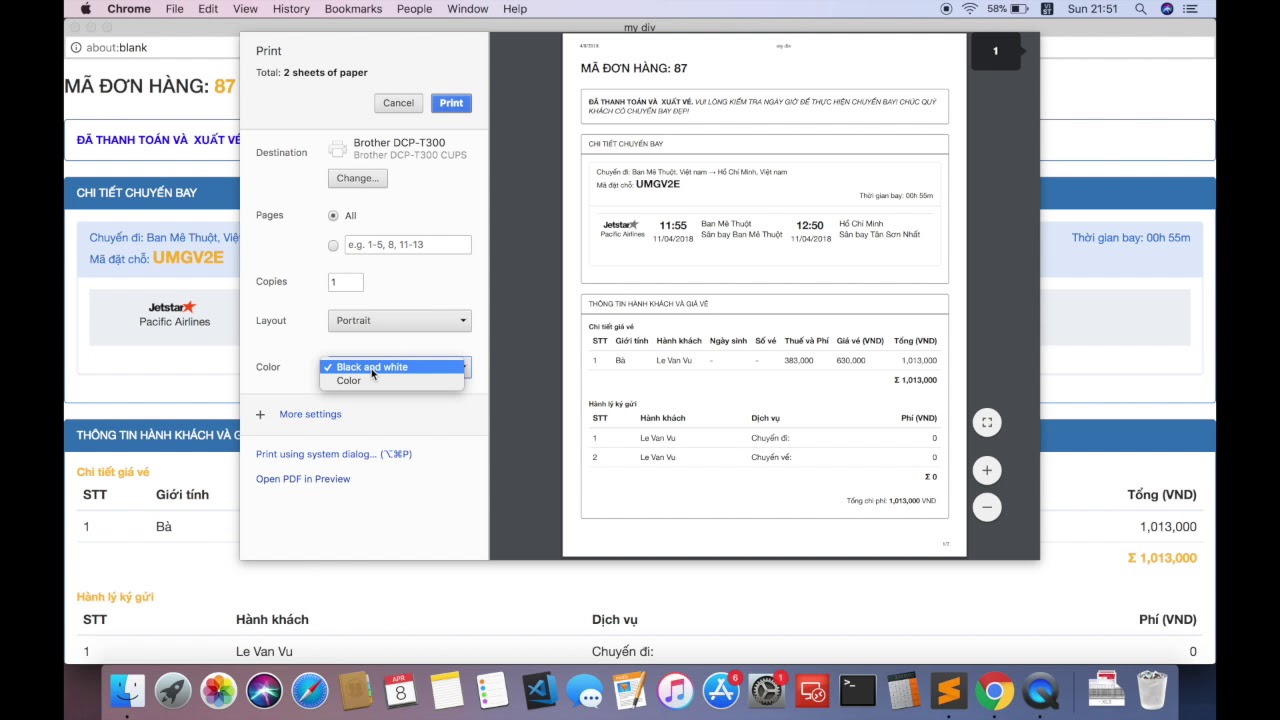Choose Color option in dropdown list
The image size is (1280, 720).
point(392,381)
